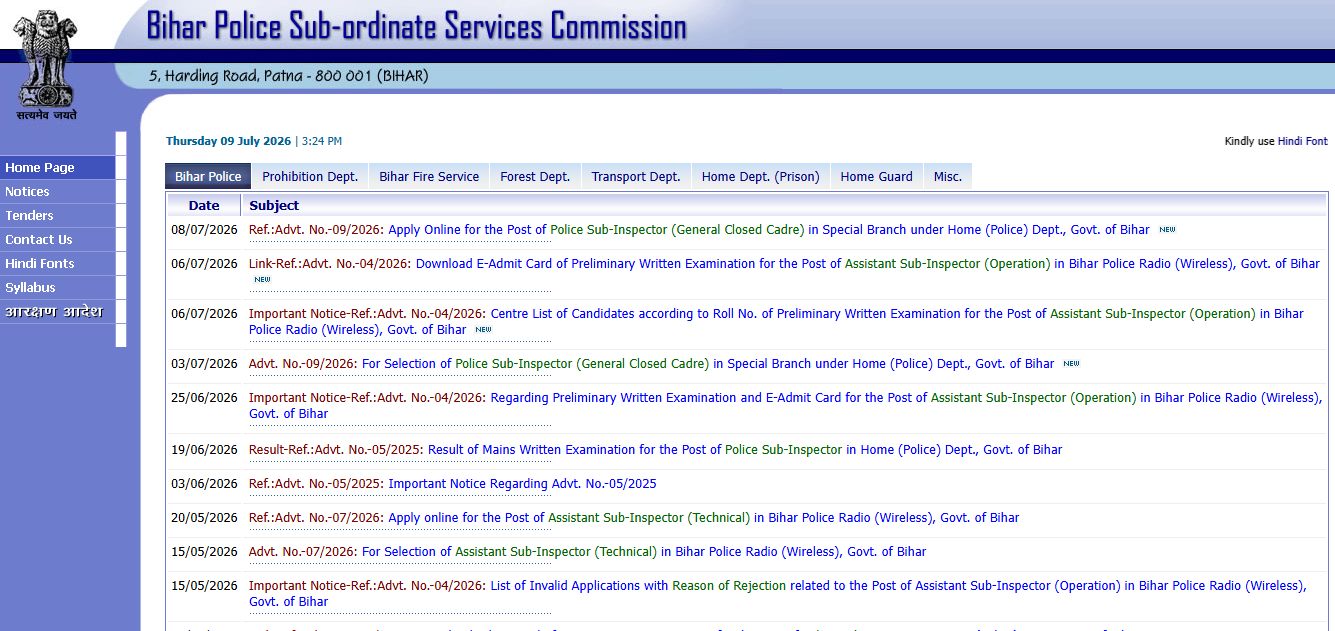Viewport: 1335px width, 631px height.
Task: Open Important Notice Regarding Advt. No.-05/2025 link
Action: [x=522, y=484]
